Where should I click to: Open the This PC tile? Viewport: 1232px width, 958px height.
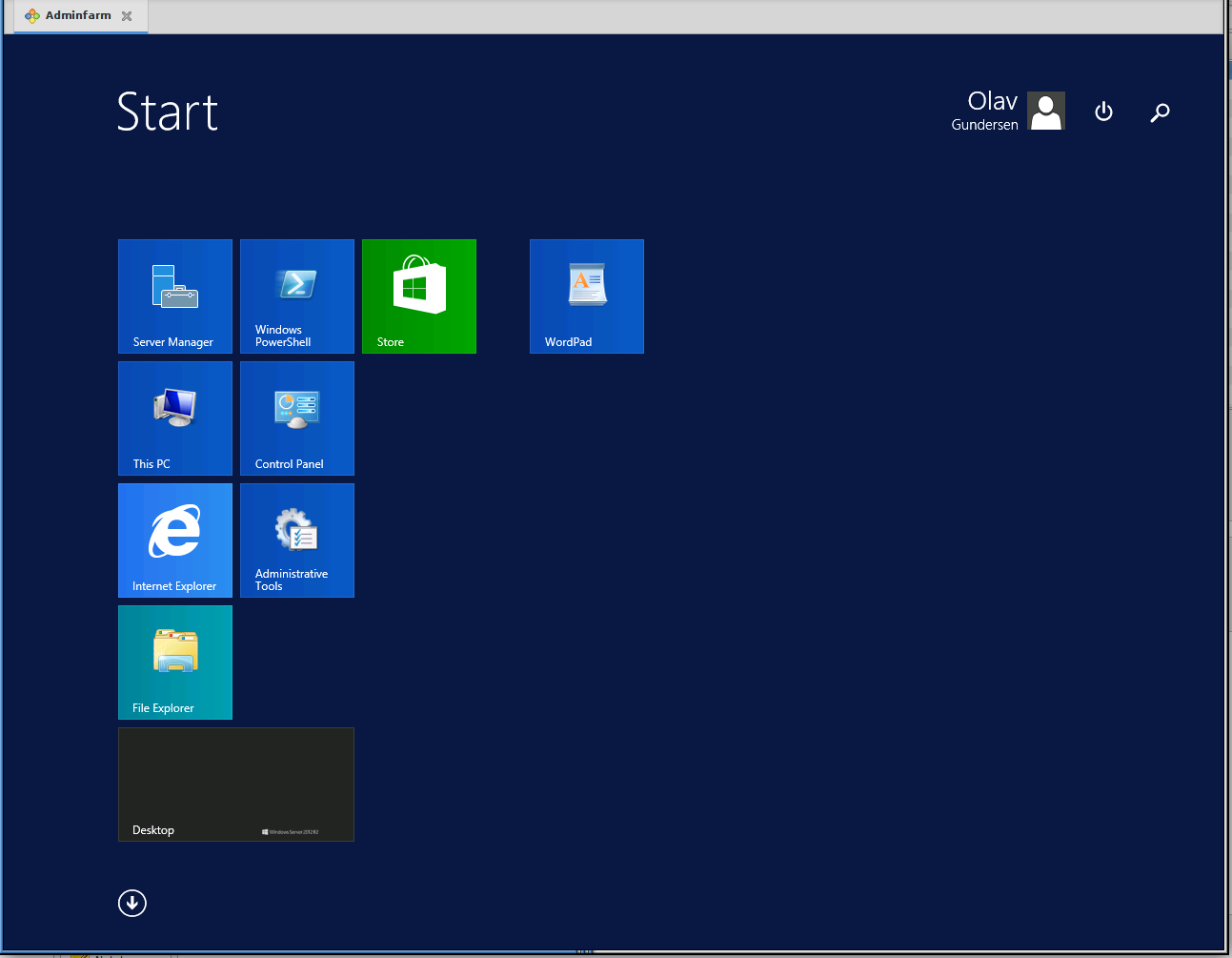coord(175,418)
